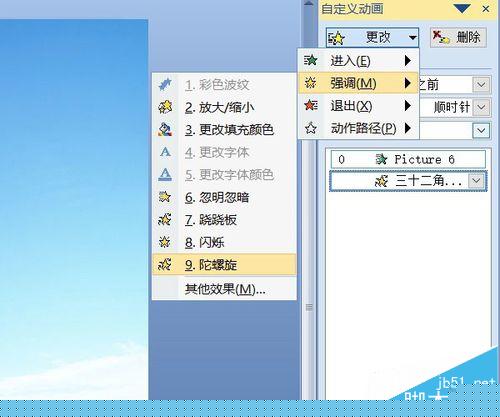500x417 pixels.
Task: Click the 更改填充颜色 paint bucket icon
Action: click(x=165, y=129)
